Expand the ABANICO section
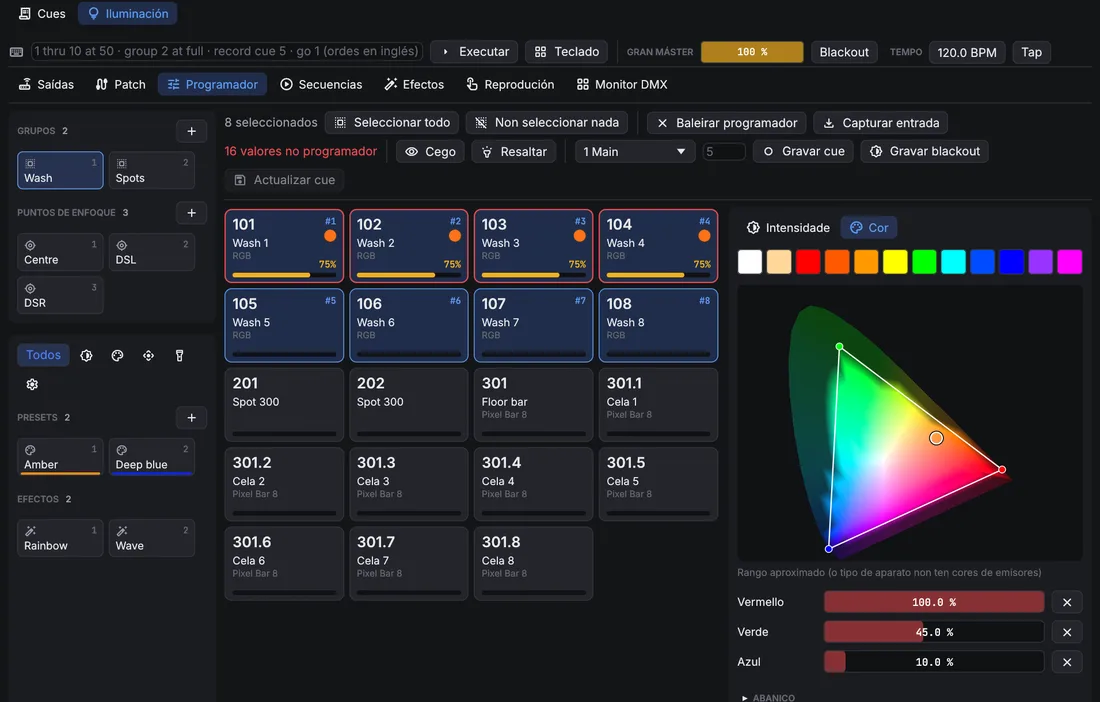1100x702 pixels. click(769, 697)
